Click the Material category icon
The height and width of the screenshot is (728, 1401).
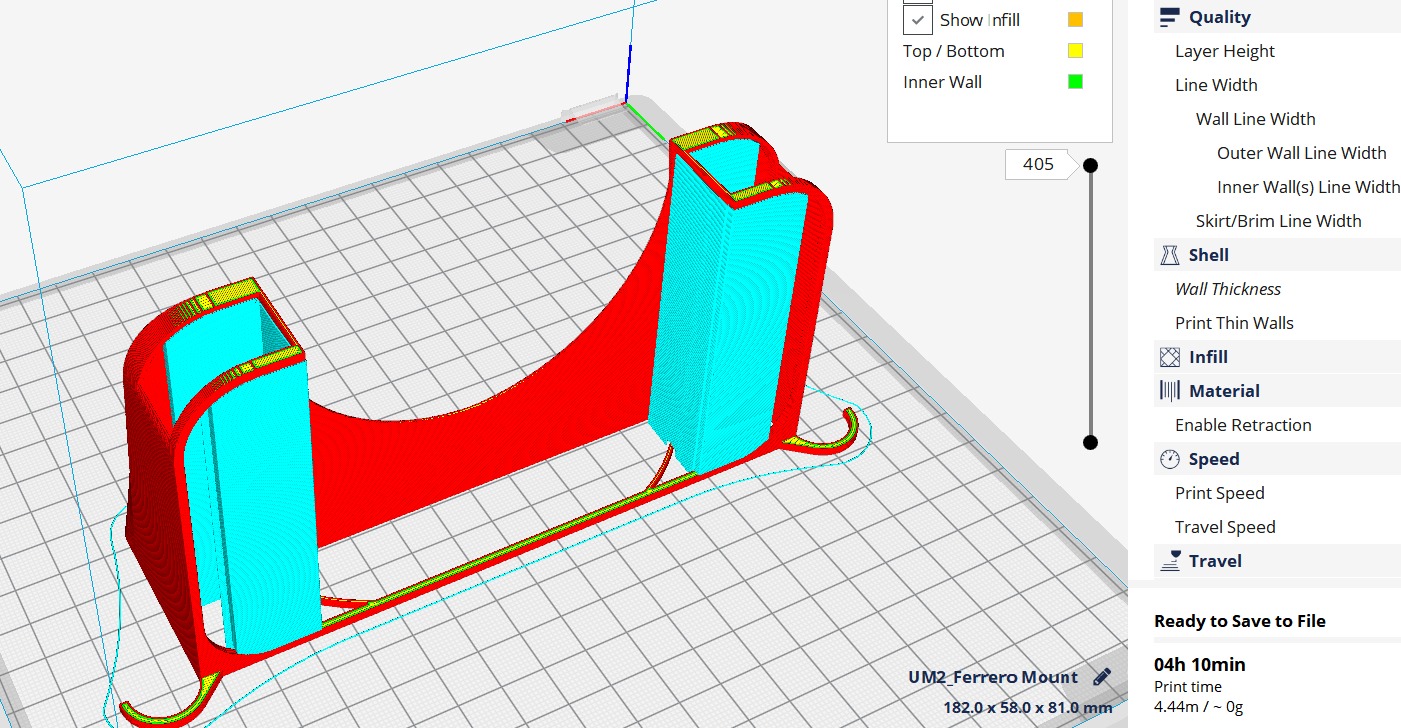pos(1169,391)
